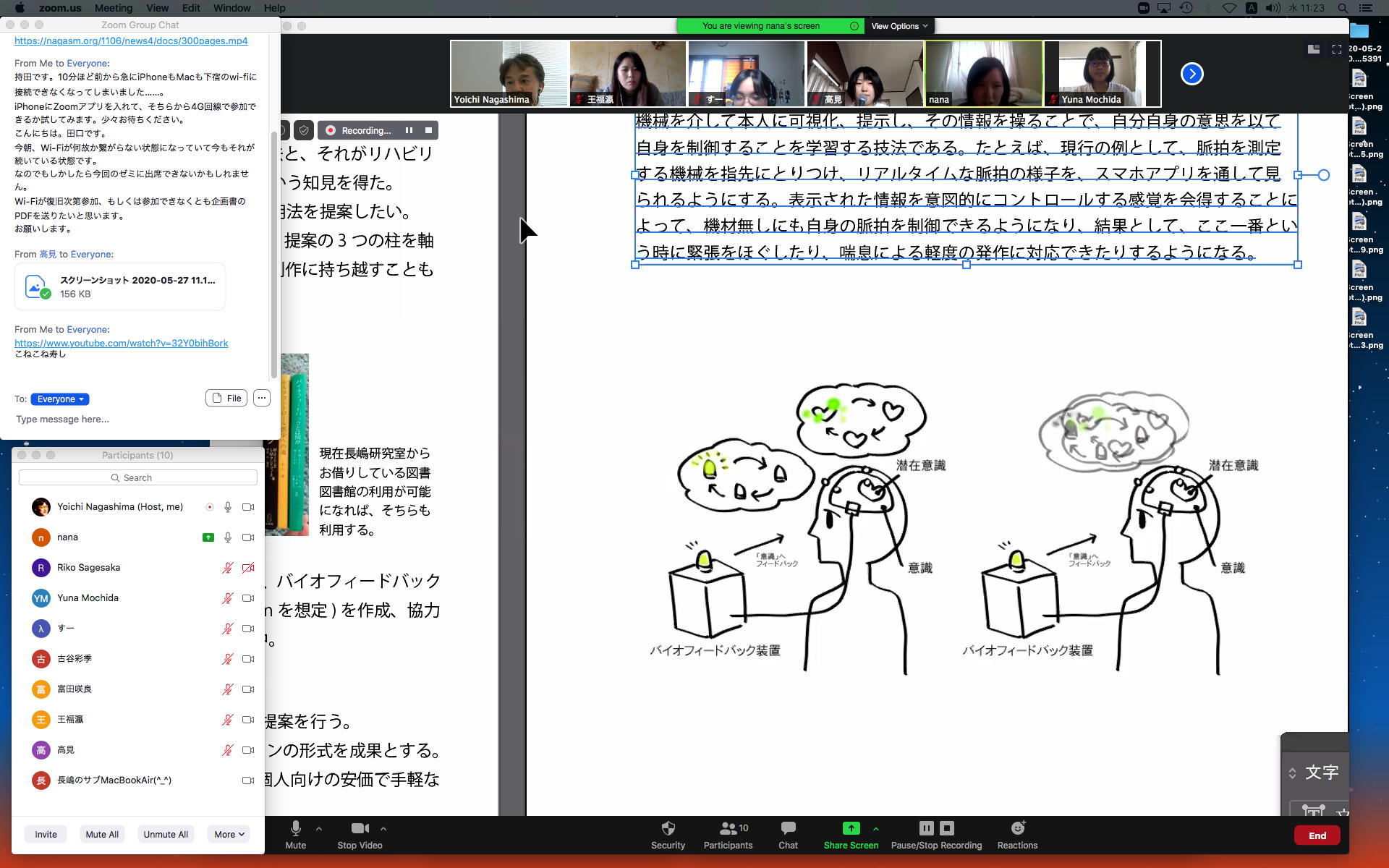
Task: Toggle Stop Video camera button
Action: point(360,829)
